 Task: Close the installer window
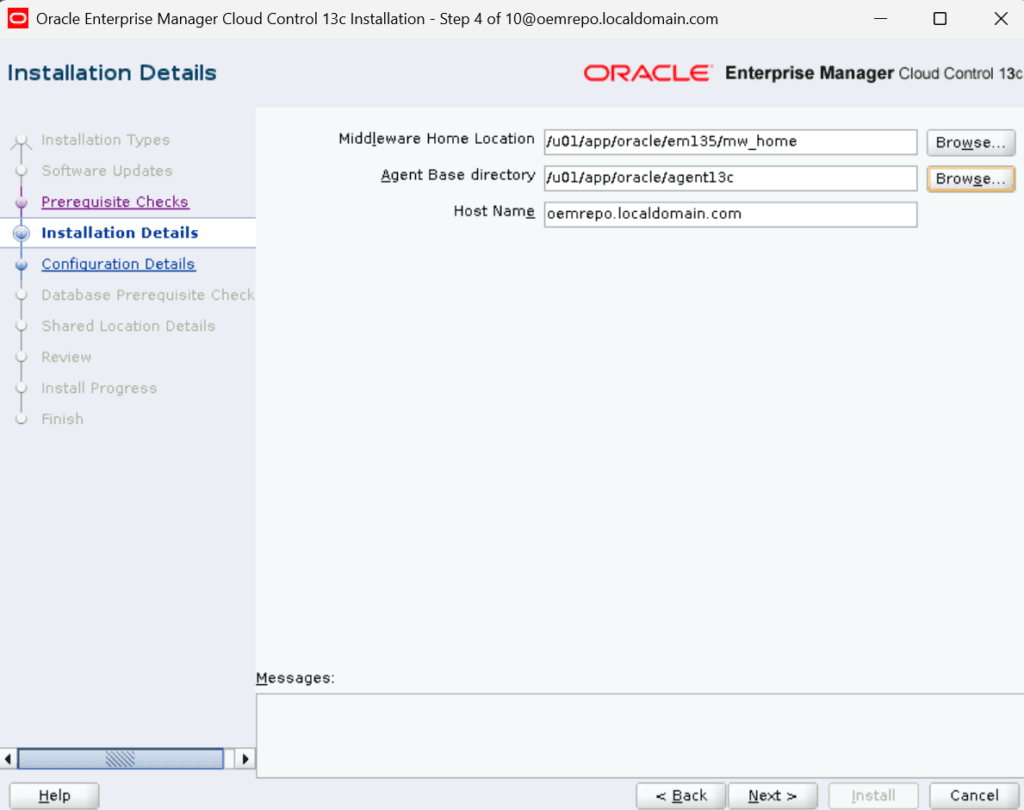click(x=1000, y=18)
